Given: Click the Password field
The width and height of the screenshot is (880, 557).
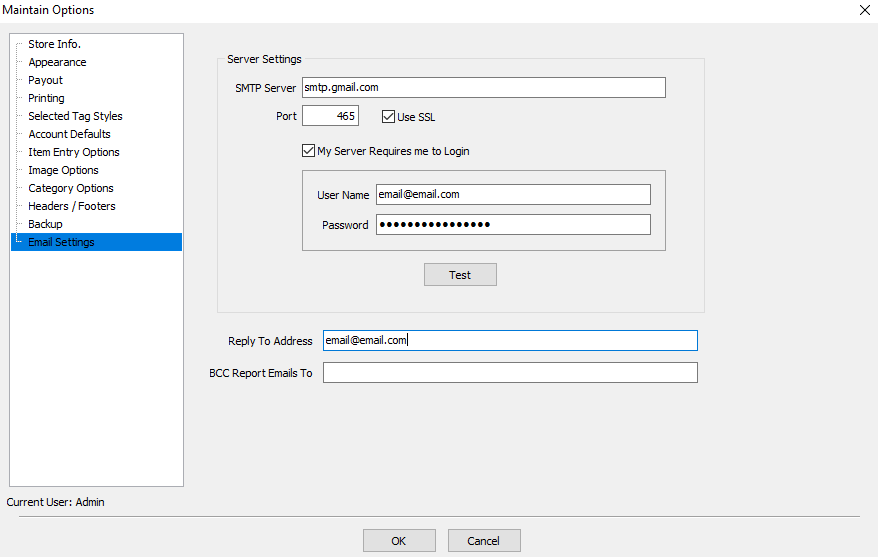Looking at the screenshot, I should point(514,225).
